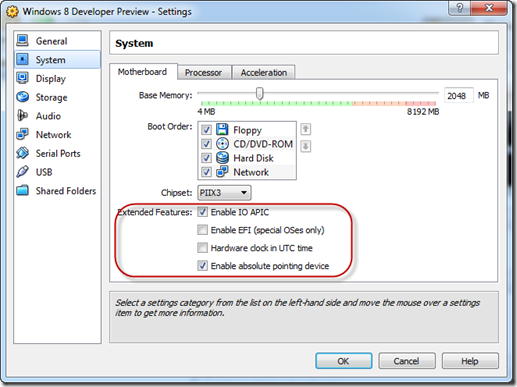This screenshot has height=387, width=517.
Task: Click the Serial Ports connector icon
Action: pos(23,153)
